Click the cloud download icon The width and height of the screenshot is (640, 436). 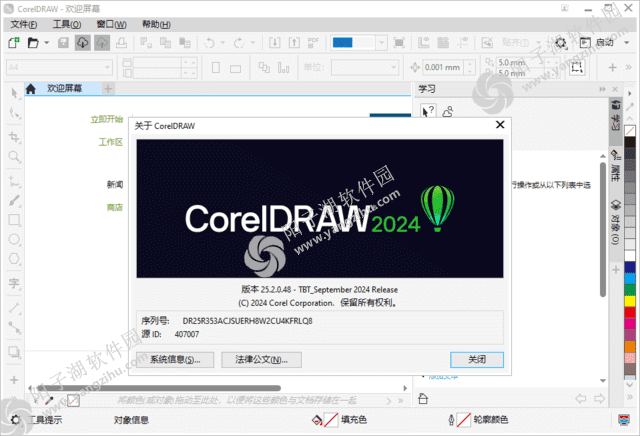[x=82, y=42]
